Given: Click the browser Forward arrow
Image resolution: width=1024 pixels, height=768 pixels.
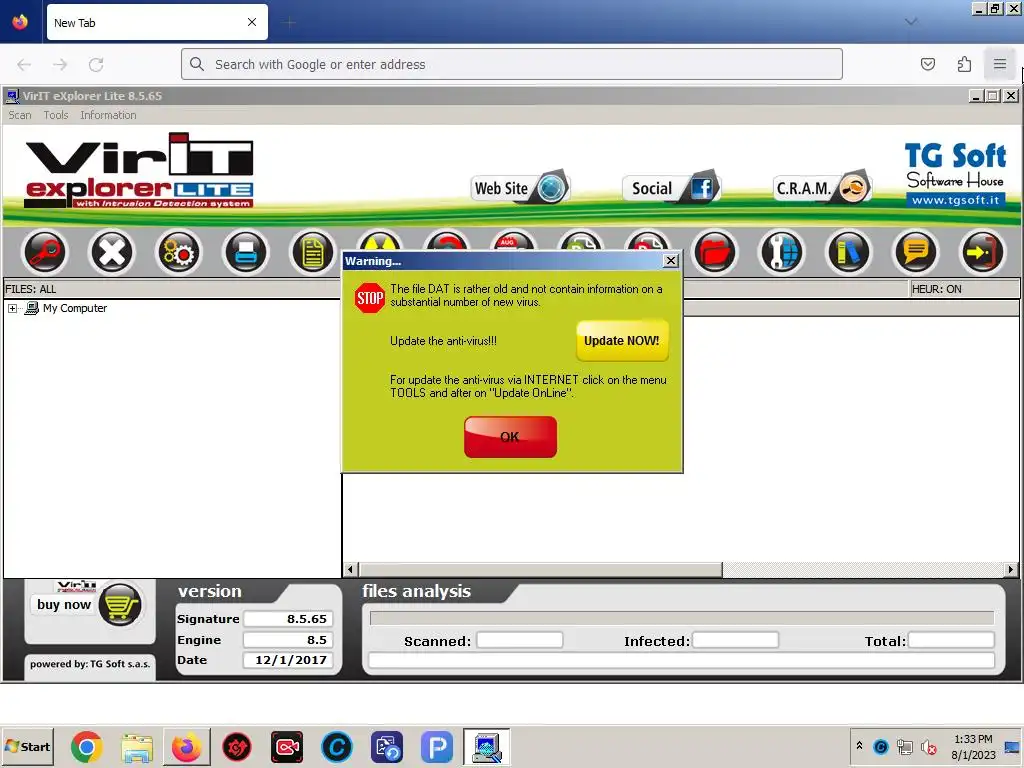Looking at the screenshot, I should pyautogui.click(x=60, y=64).
